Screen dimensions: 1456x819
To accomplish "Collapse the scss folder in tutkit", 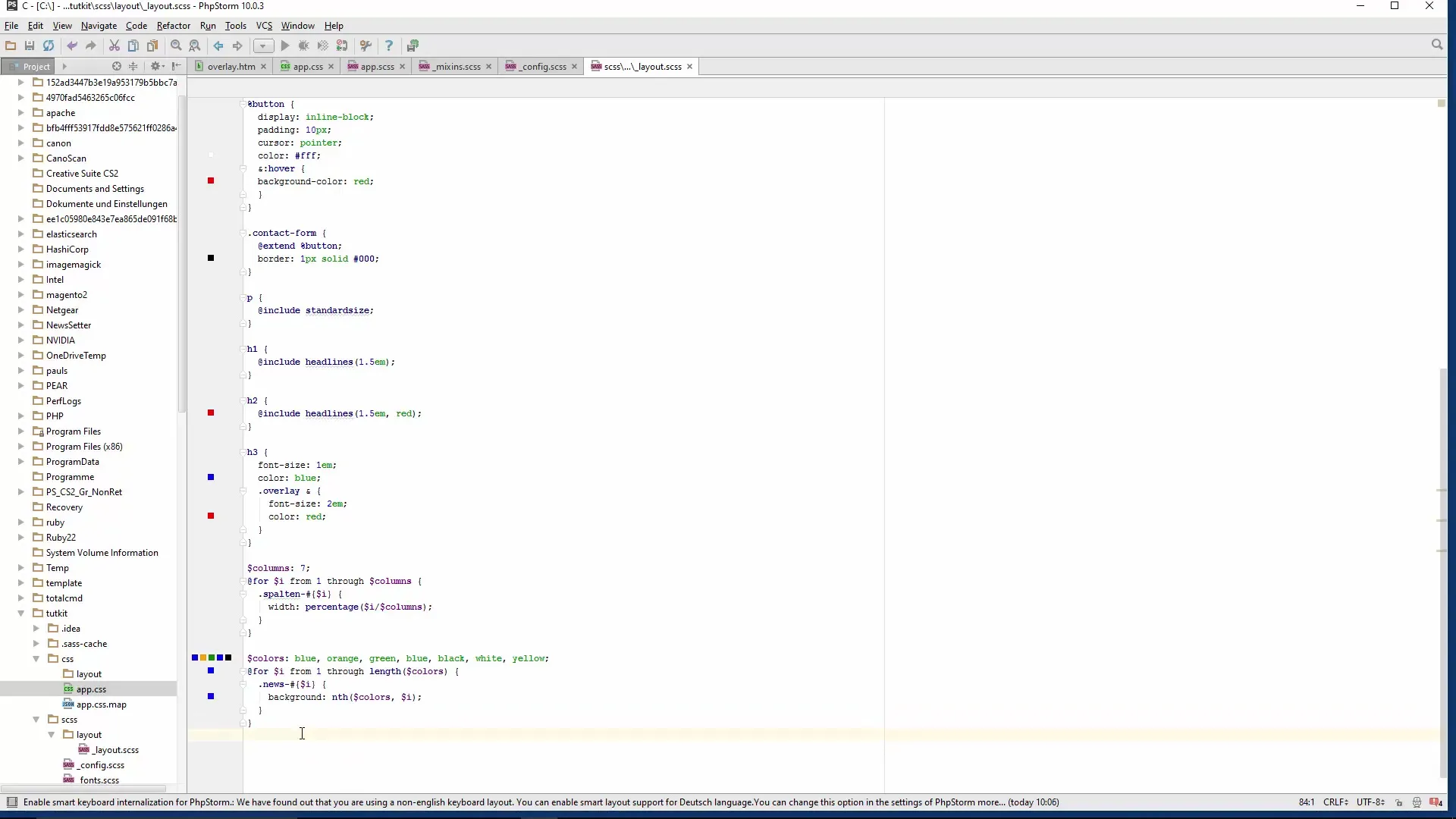I will click(36, 720).
